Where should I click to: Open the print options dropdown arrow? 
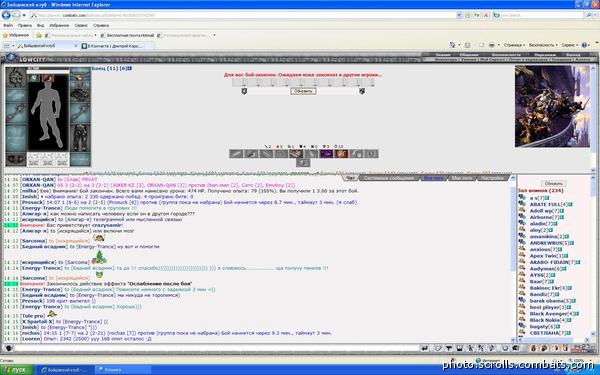coord(499,45)
